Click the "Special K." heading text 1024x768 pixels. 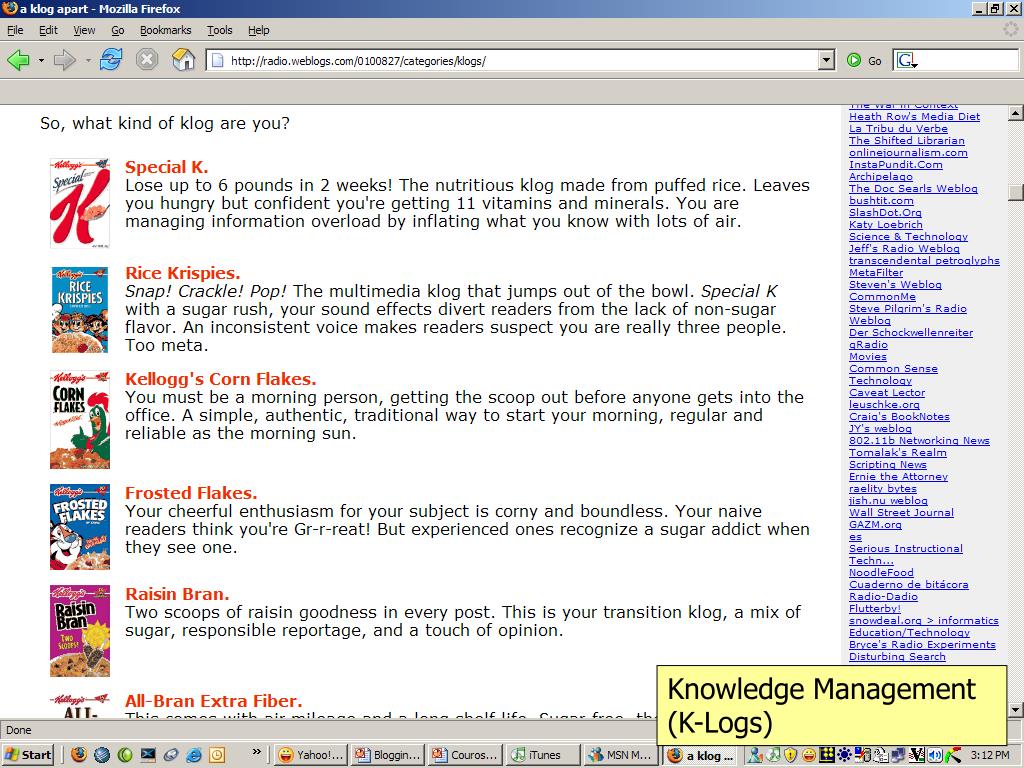pyautogui.click(x=167, y=167)
